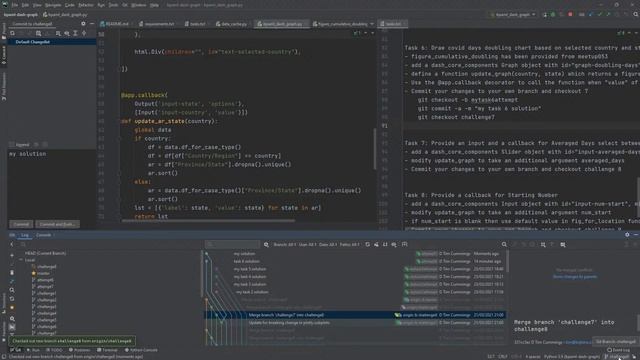
Task: Open eye view options in log toolbar
Action: pos(394,244)
